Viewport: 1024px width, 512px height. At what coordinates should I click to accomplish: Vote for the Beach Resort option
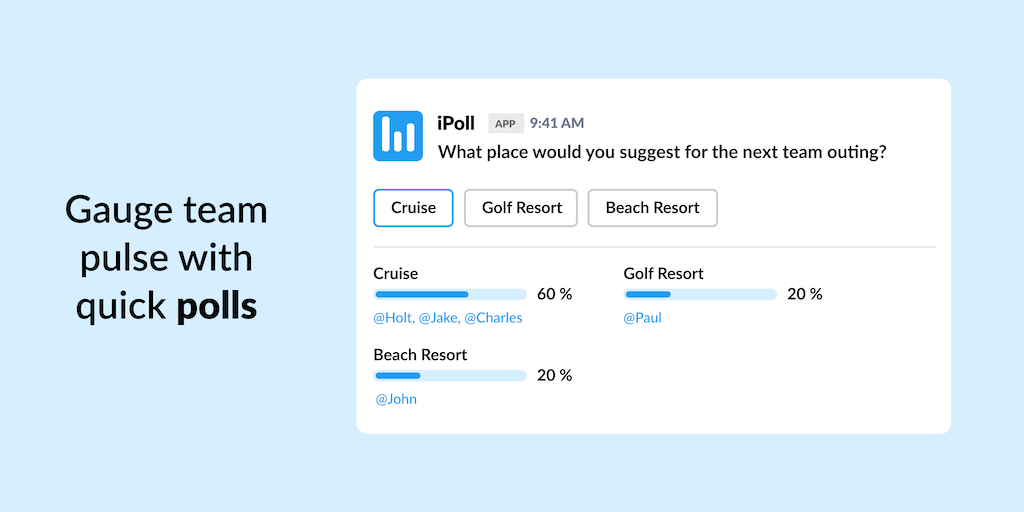(652, 208)
